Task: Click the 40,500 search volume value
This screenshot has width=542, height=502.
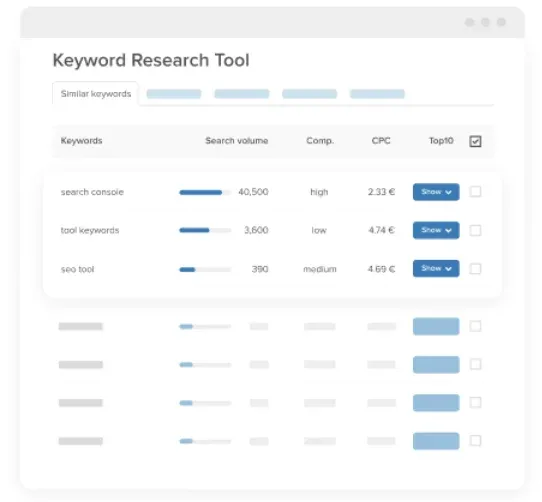Action: tap(253, 192)
